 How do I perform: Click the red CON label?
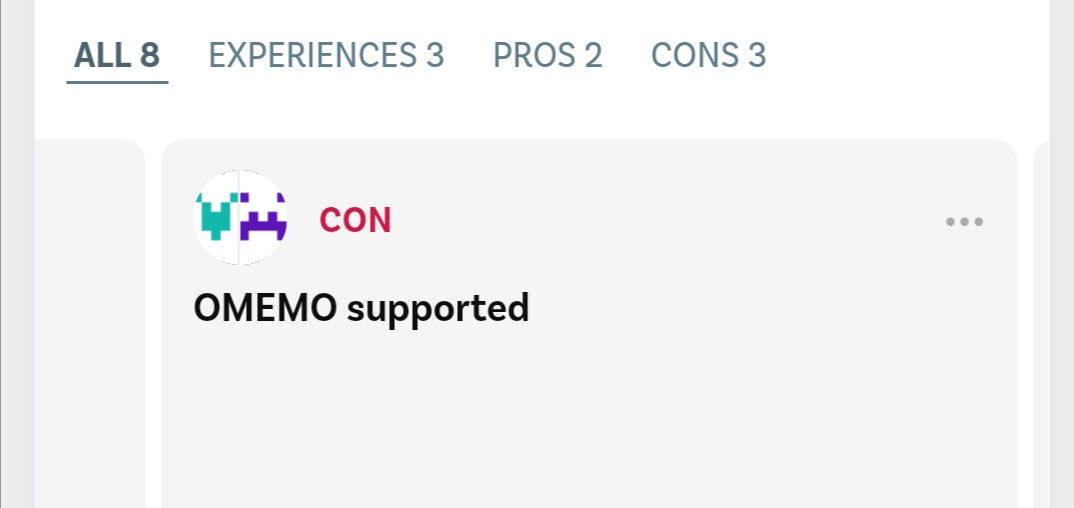coord(355,220)
